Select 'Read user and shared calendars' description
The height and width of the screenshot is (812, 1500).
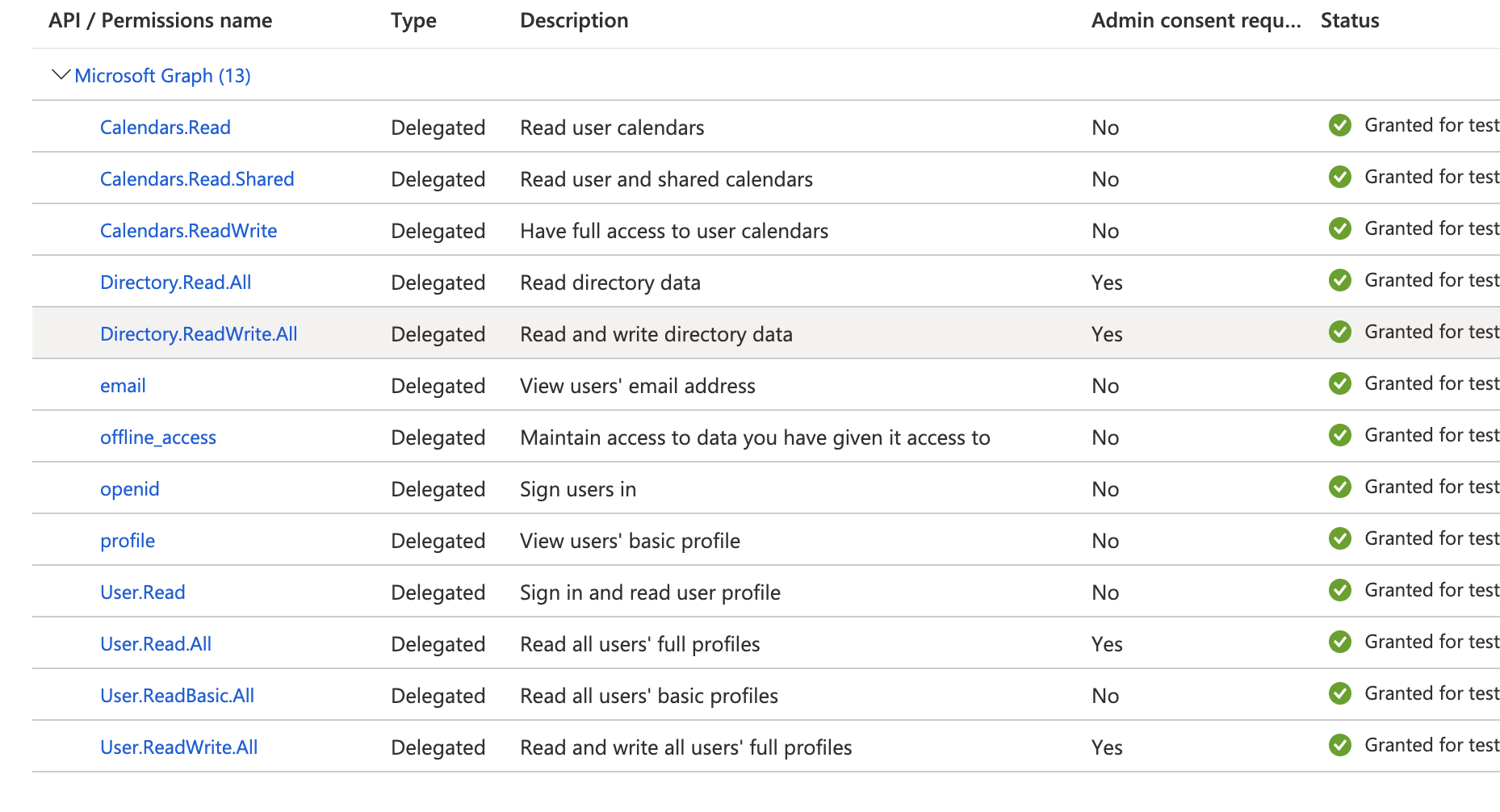(666, 179)
